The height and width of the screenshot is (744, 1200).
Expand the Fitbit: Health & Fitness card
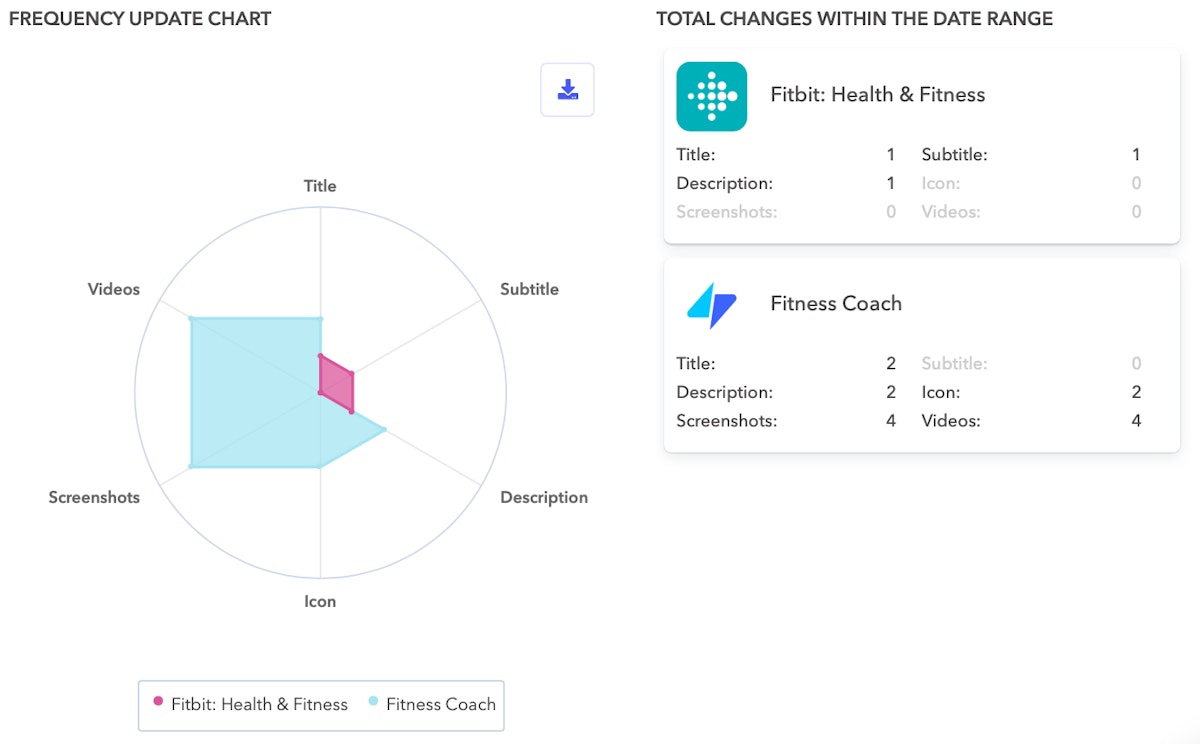(x=920, y=147)
